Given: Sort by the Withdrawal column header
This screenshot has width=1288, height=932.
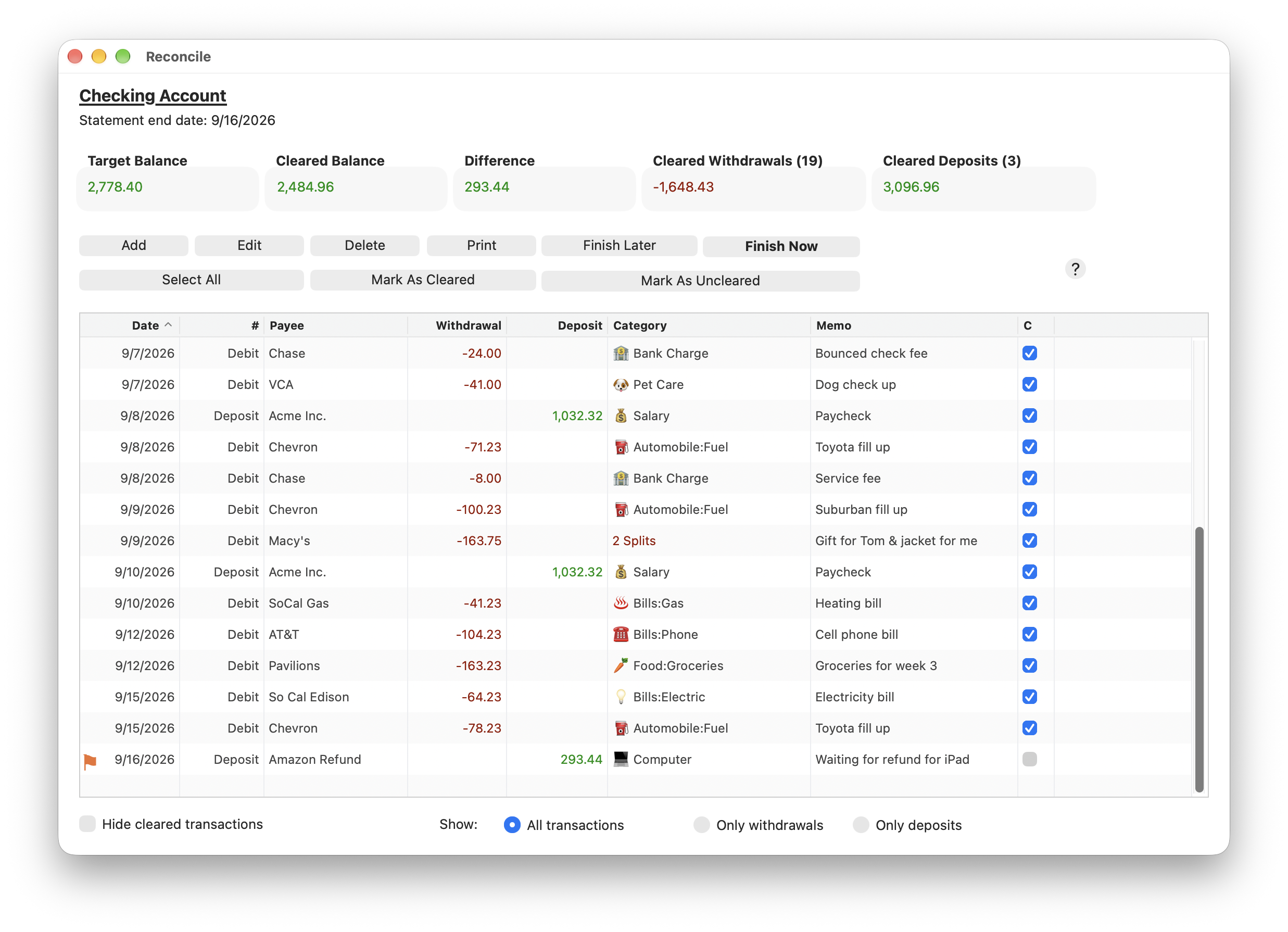Looking at the screenshot, I should [457, 325].
